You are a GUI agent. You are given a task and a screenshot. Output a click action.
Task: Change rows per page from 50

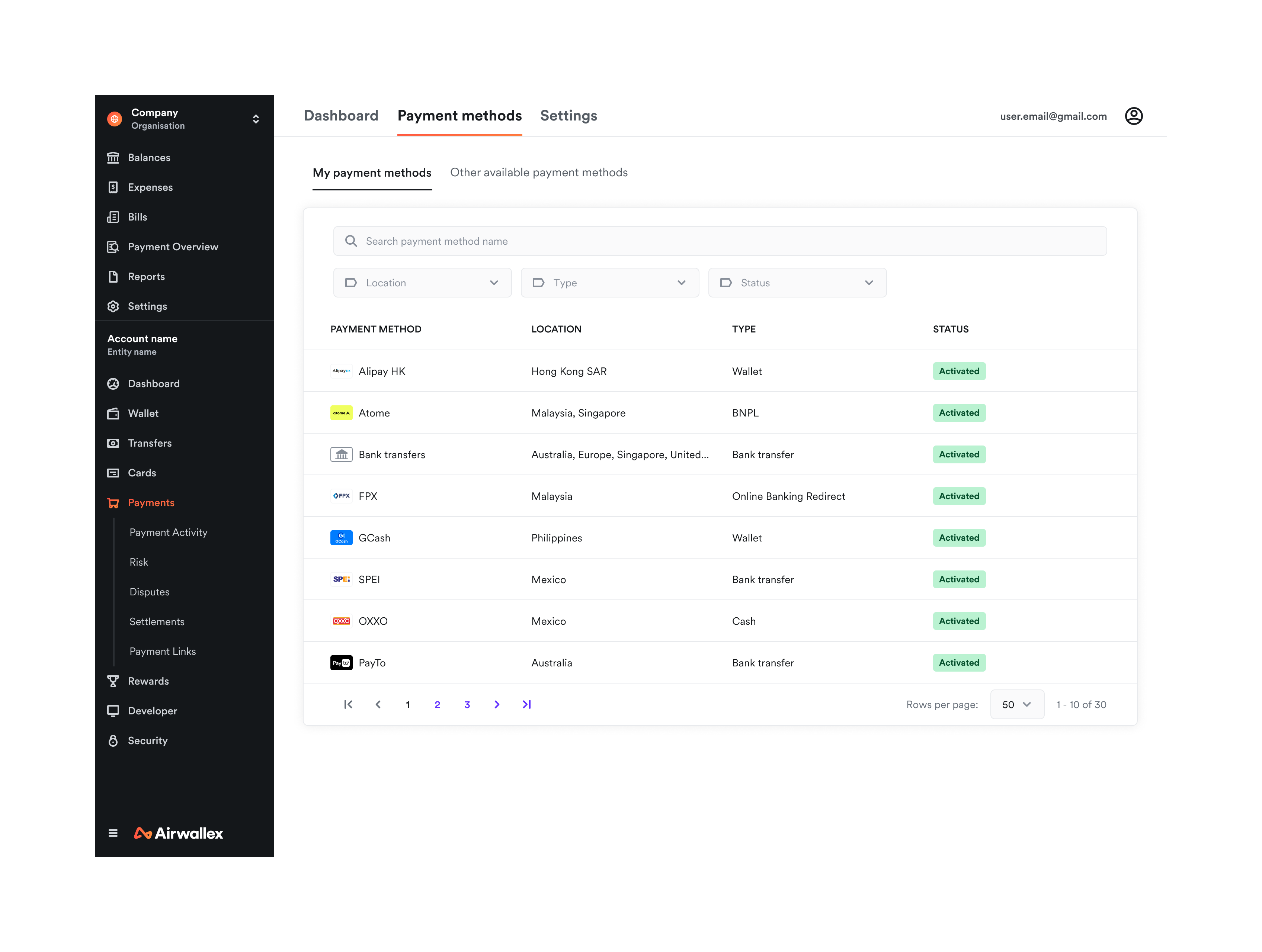[x=1017, y=704]
